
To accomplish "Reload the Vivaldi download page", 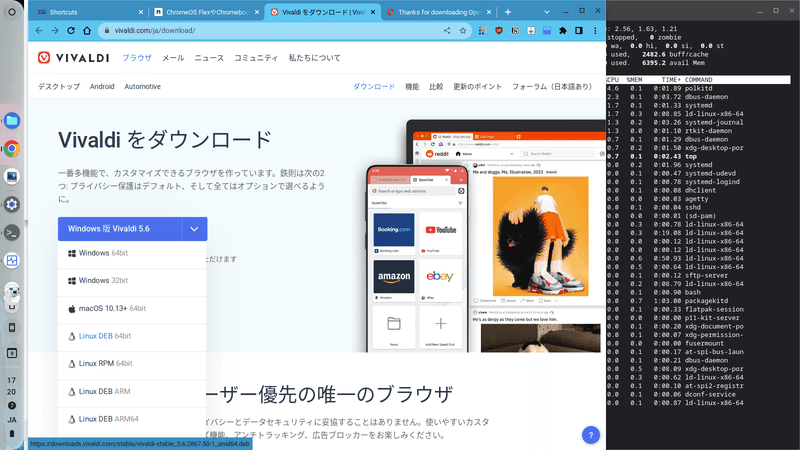I will [x=71, y=31].
